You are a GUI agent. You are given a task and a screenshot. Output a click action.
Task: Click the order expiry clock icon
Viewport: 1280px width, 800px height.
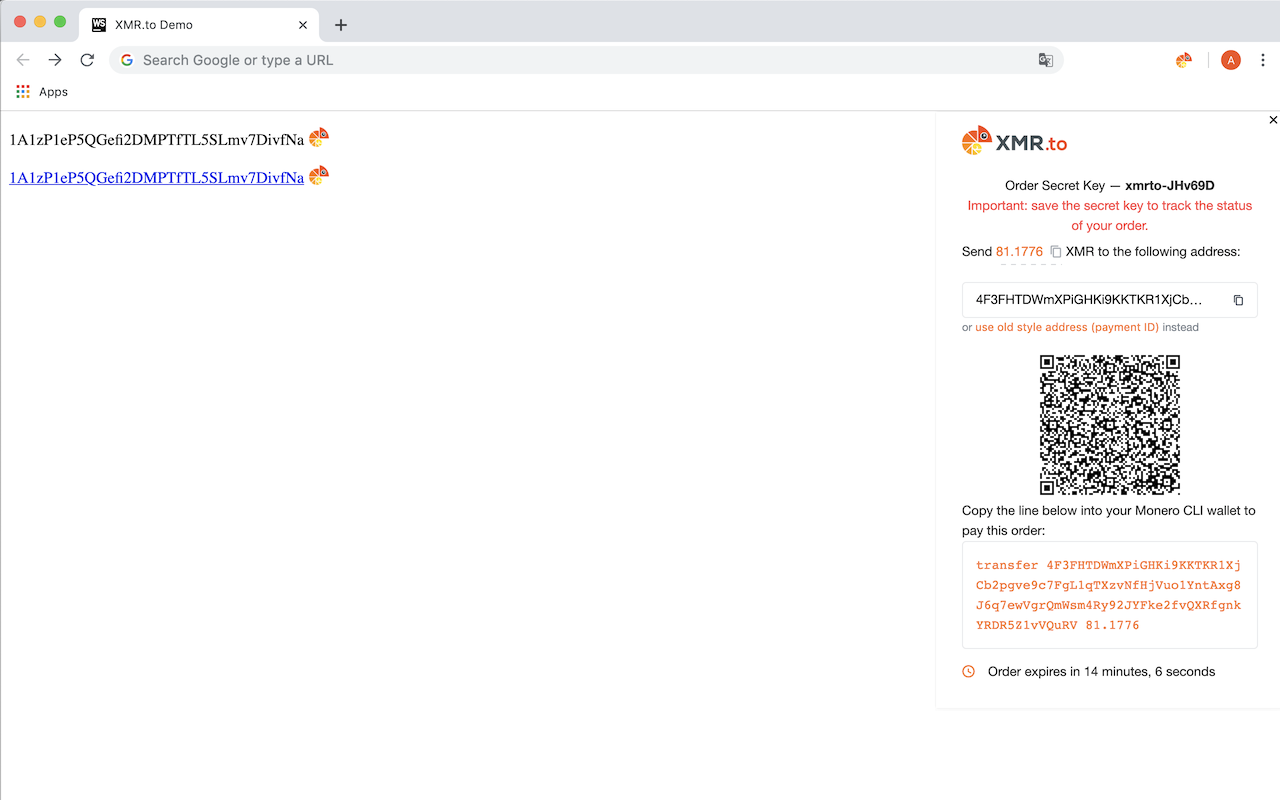968,672
